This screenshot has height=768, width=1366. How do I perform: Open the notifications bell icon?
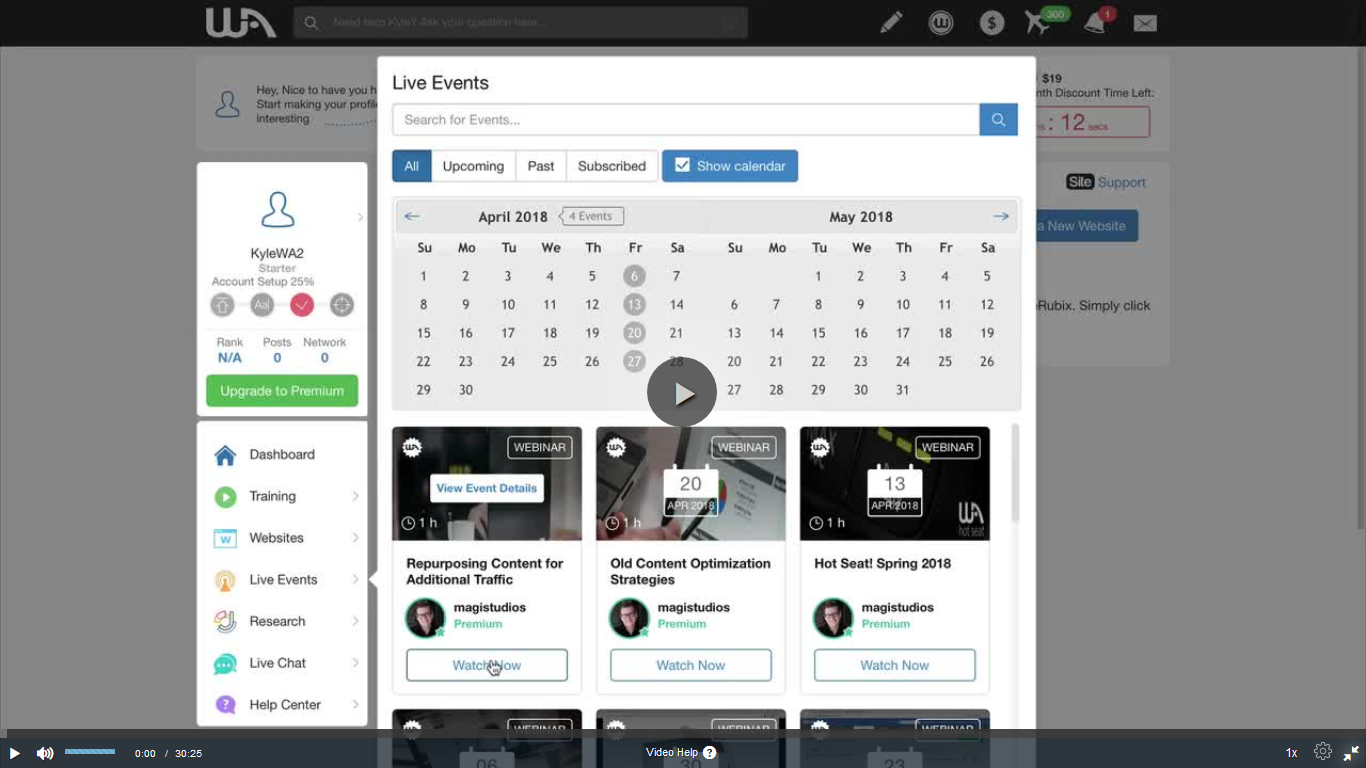pyautogui.click(x=1097, y=21)
